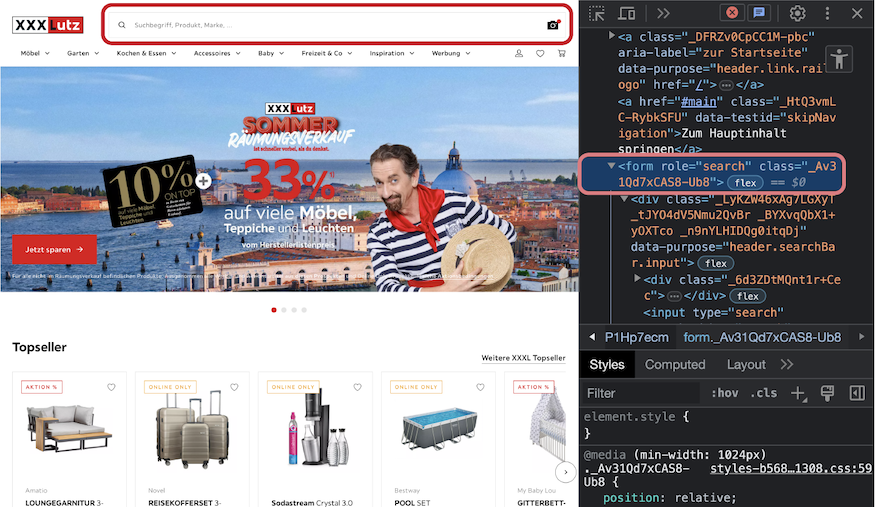Click the search magnifier icon
The image size is (875, 507).
121,25
